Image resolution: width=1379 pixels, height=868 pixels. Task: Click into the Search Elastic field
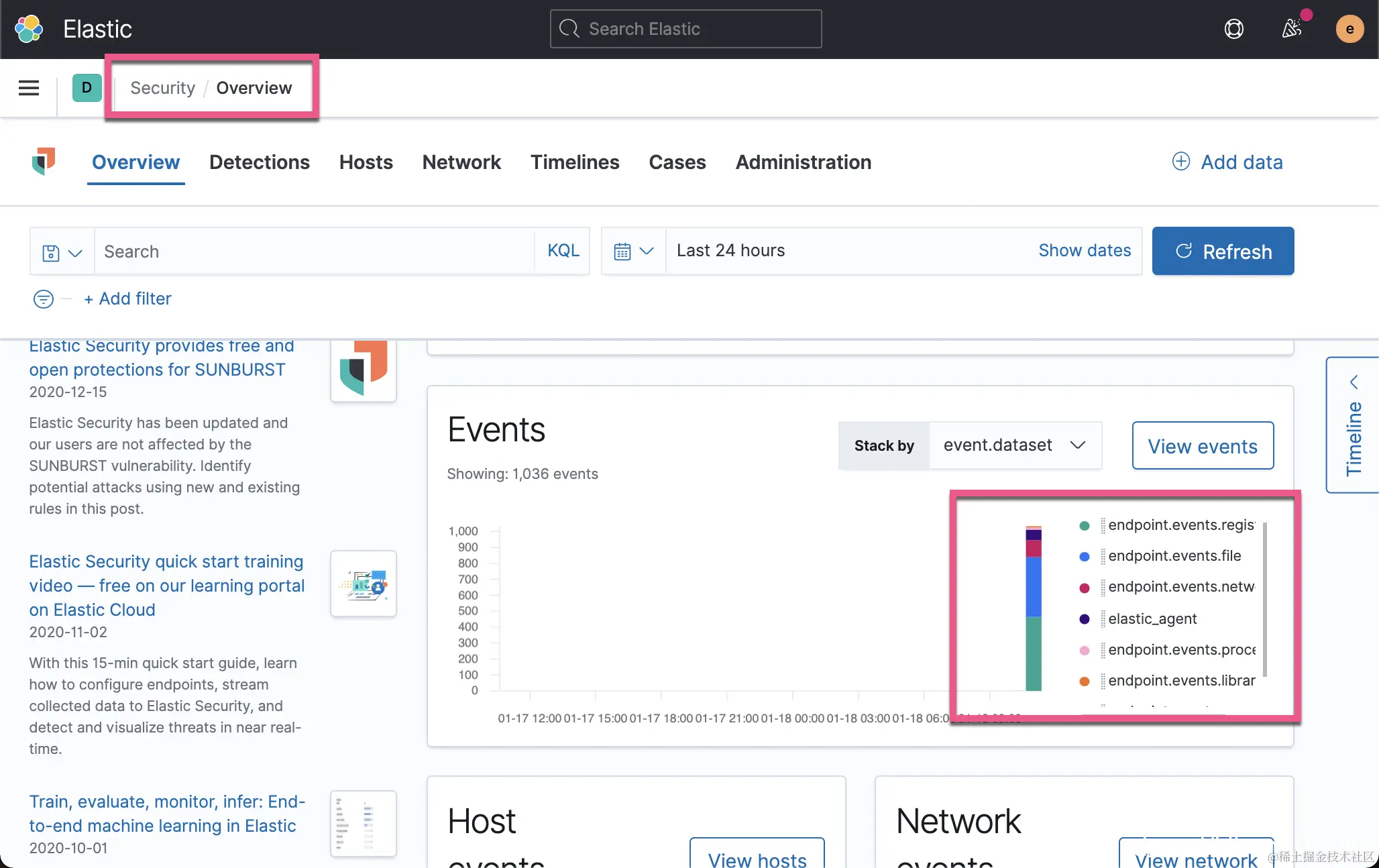(685, 29)
